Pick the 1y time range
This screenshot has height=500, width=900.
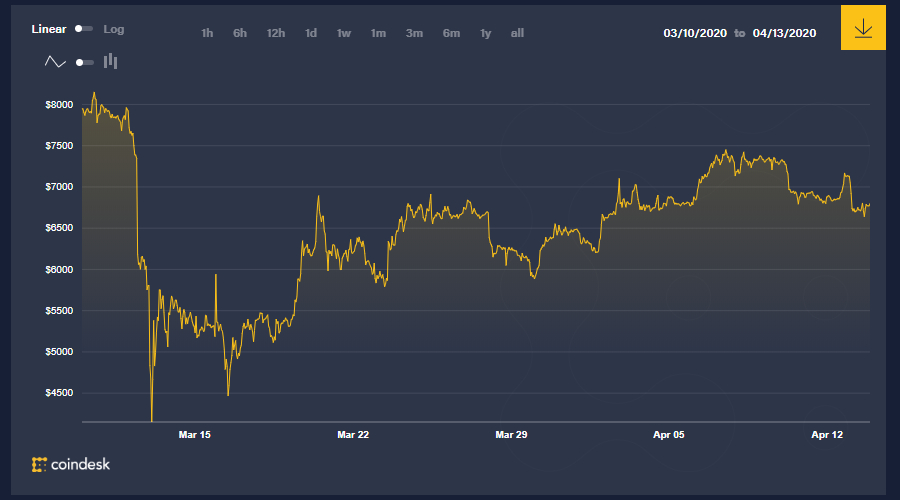[485, 34]
